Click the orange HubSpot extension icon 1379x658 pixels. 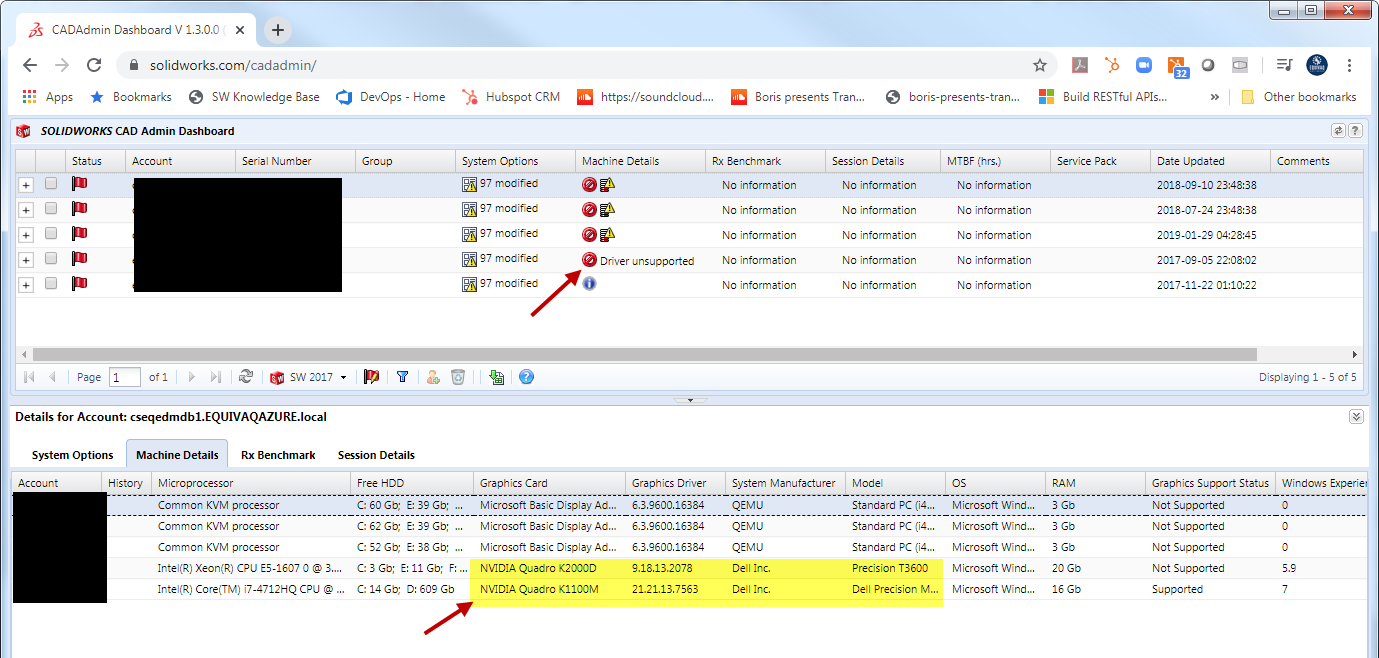[x=1112, y=65]
